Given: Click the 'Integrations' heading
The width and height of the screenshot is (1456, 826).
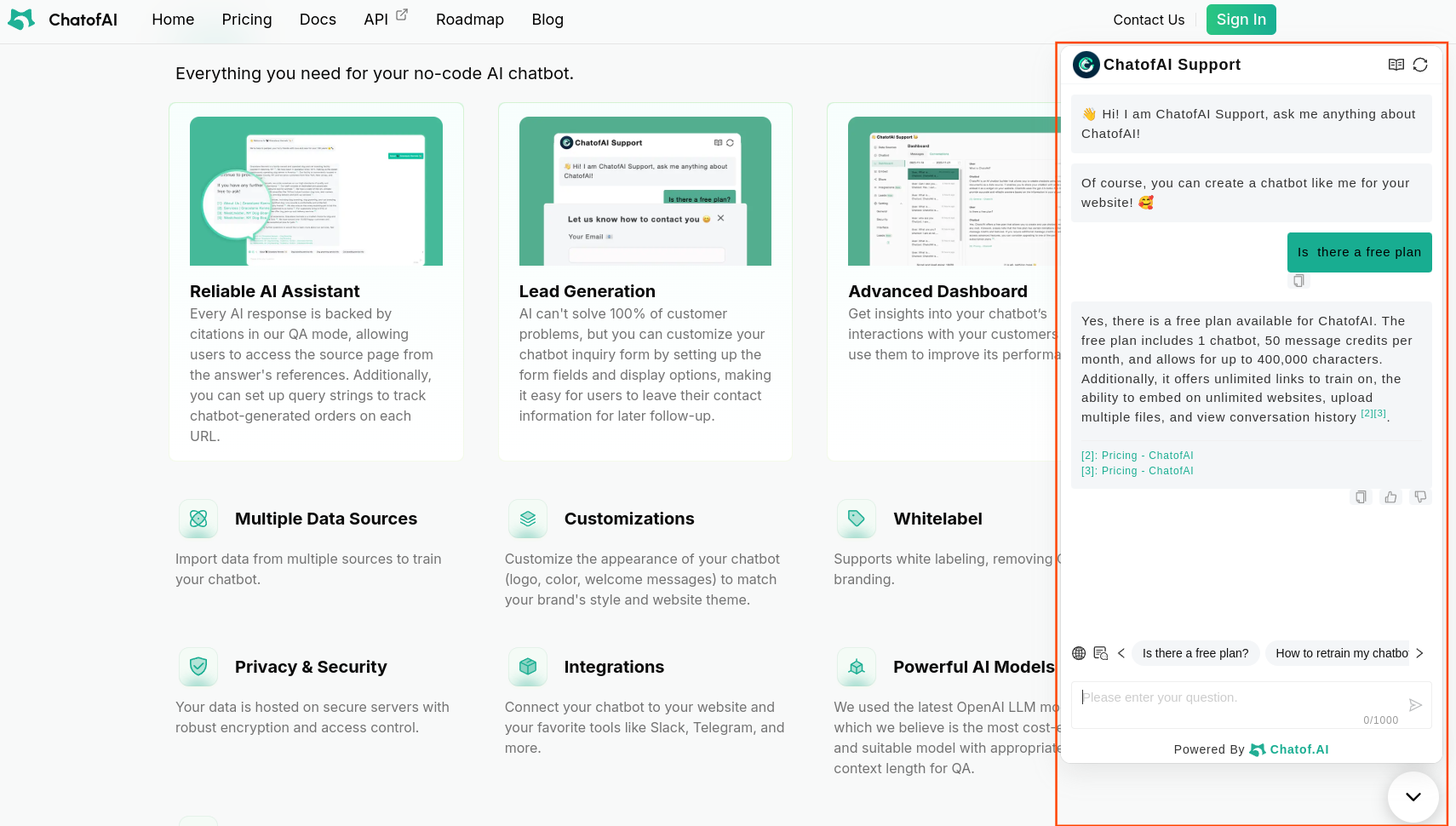Looking at the screenshot, I should click(614, 667).
